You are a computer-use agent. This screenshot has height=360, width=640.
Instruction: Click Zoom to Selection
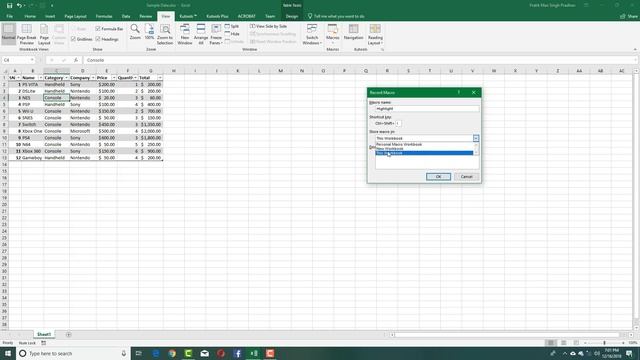coord(165,34)
